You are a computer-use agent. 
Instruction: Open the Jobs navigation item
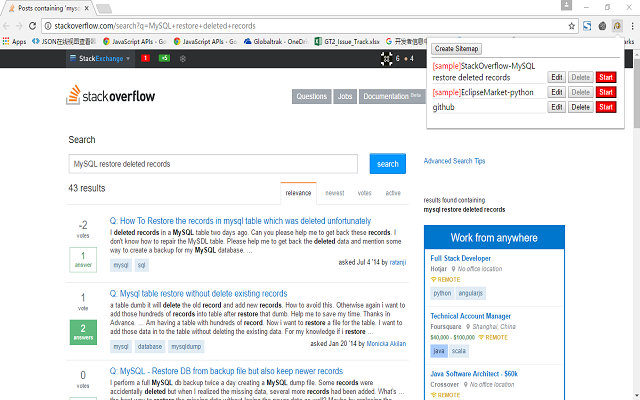pyautogui.click(x=345, y=96)
